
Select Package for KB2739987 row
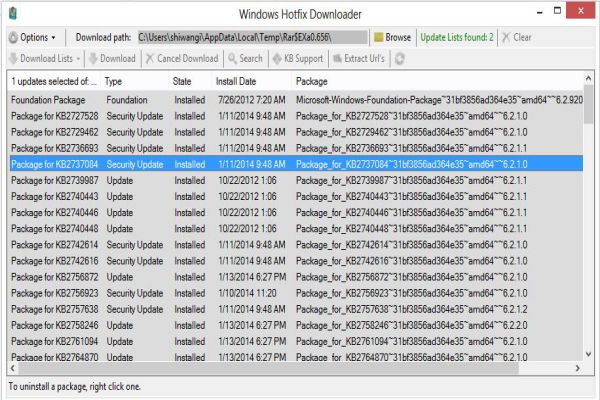295,180
